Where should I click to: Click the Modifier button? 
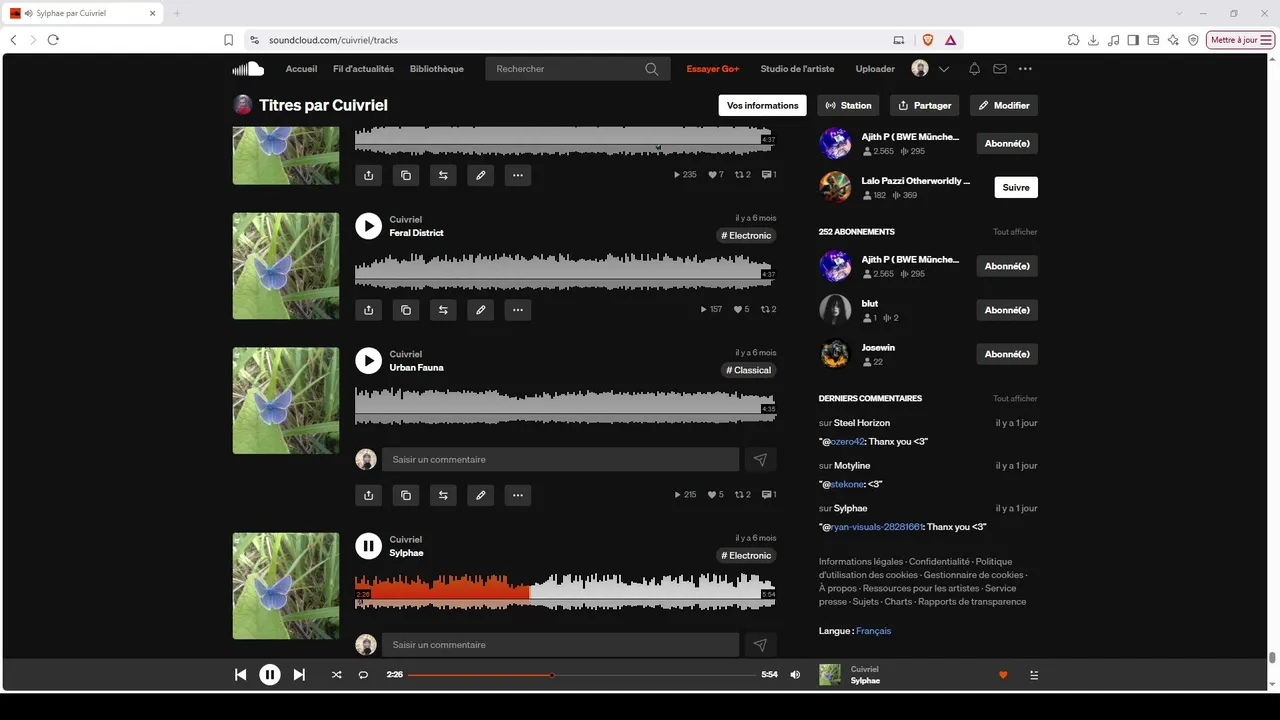[x=1004, y=105]
